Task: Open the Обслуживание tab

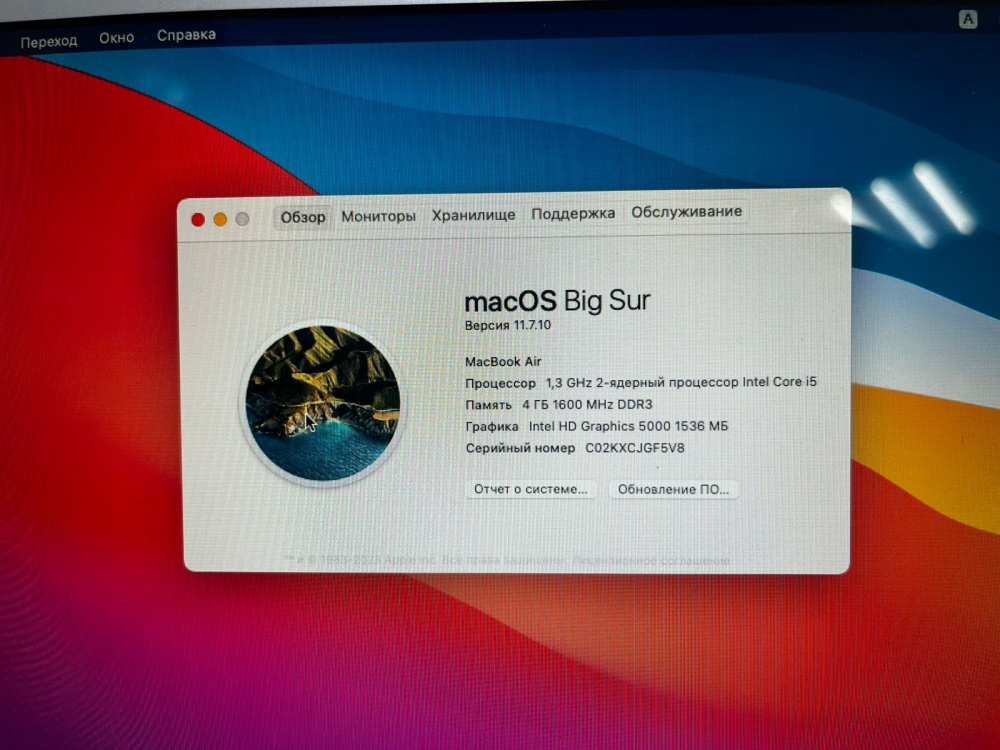Action: point(686,212)
